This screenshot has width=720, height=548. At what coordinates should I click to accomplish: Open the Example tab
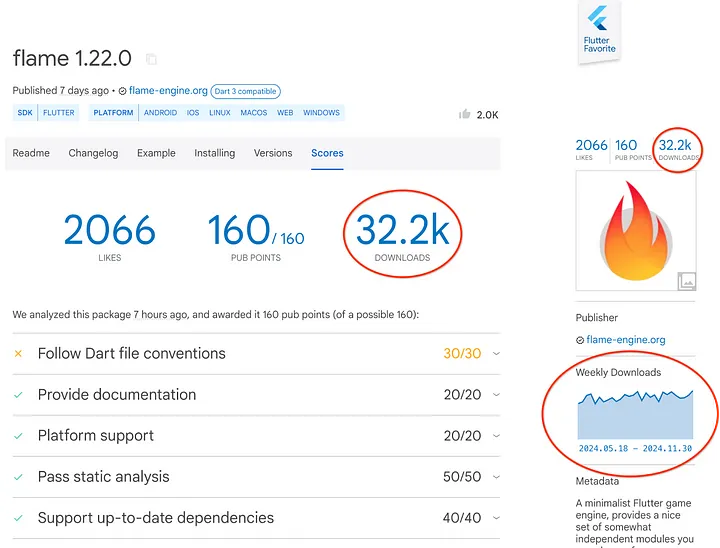click(x=156, y=153)
